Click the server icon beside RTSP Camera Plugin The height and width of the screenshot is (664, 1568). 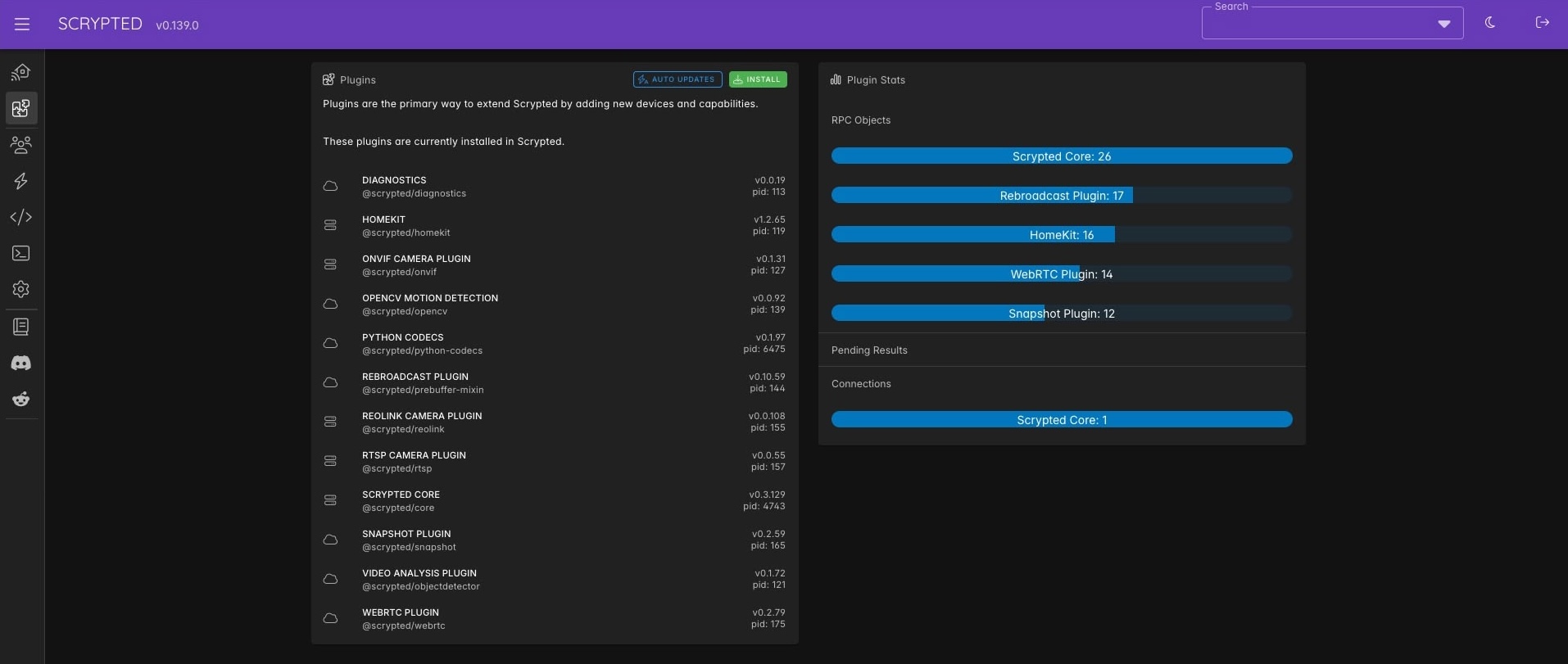330,461
